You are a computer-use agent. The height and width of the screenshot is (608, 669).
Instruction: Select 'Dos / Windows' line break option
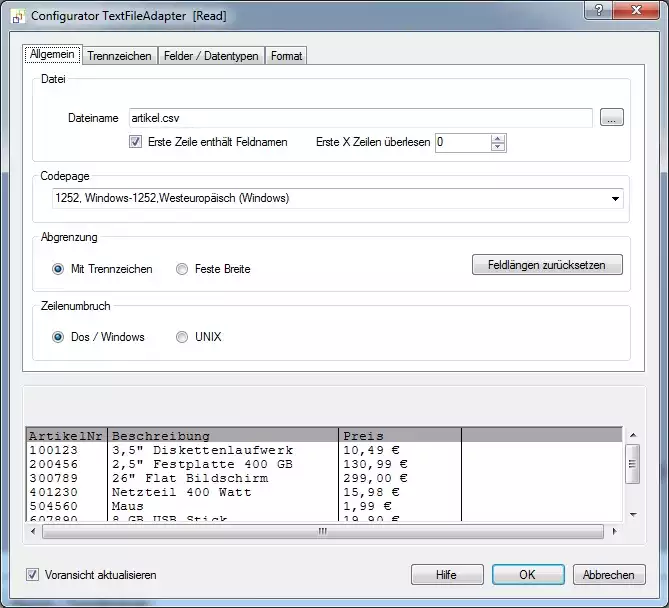[x=58, y=337]
